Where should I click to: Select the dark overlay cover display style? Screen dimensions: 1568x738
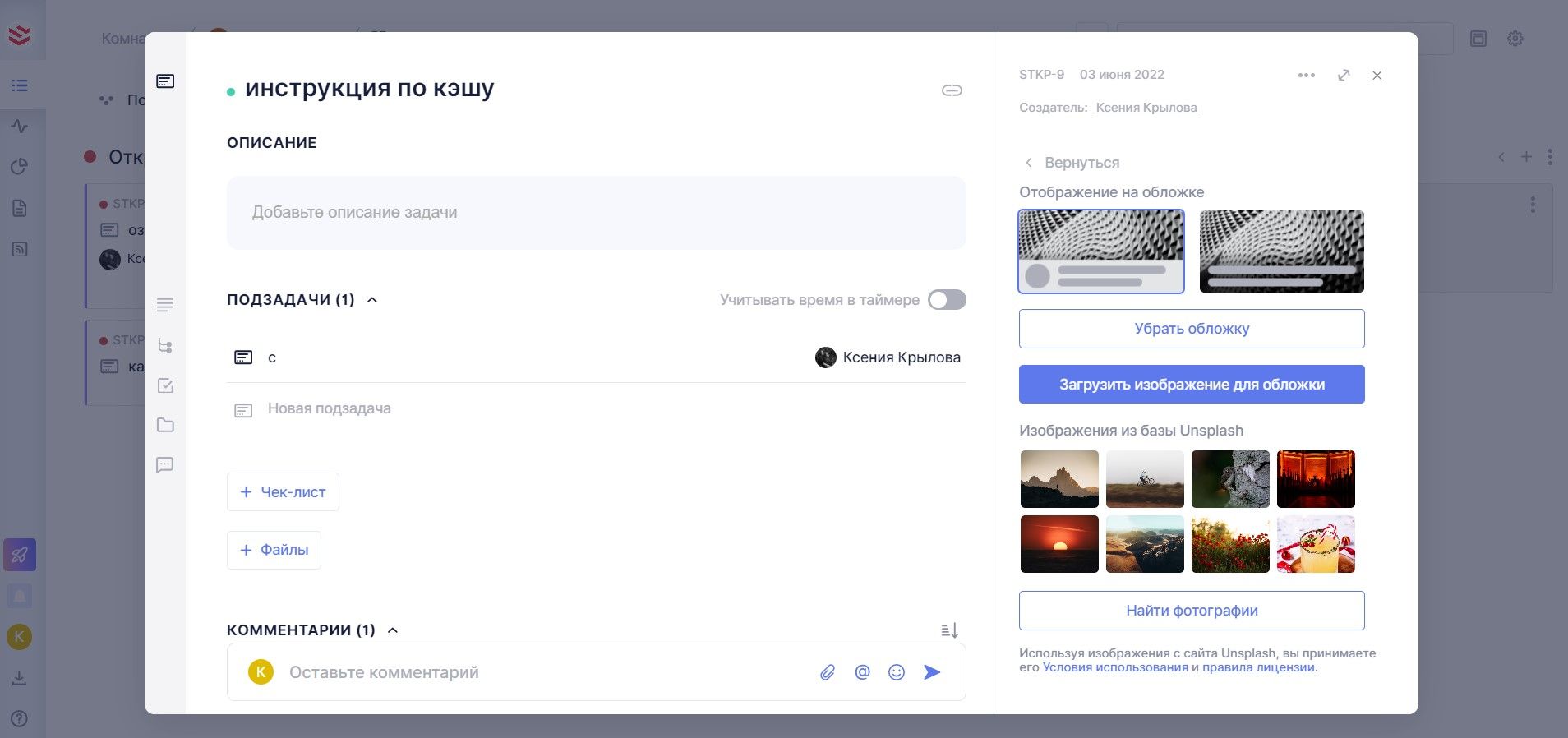(1282, 251)
